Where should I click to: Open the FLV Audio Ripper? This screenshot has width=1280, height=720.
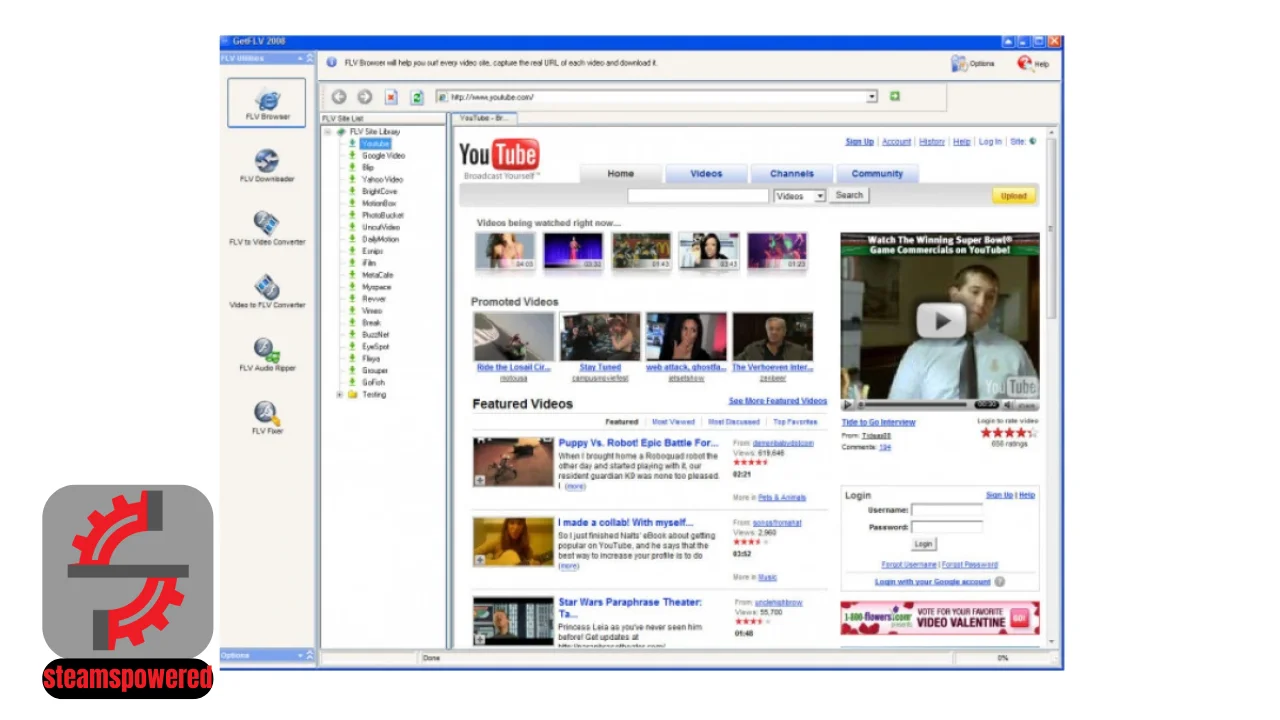pyautogui.click(x=267, y=354)
